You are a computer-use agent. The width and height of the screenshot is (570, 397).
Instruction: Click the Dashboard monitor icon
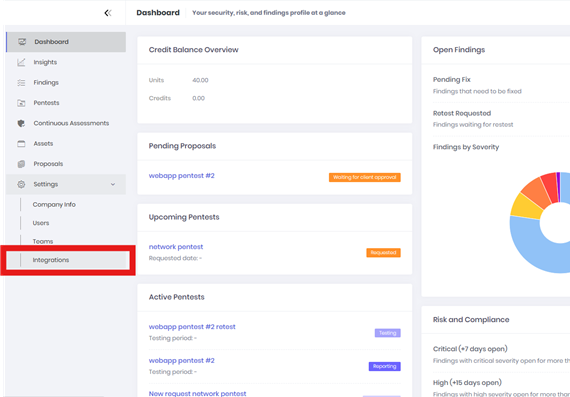[22, 42]
